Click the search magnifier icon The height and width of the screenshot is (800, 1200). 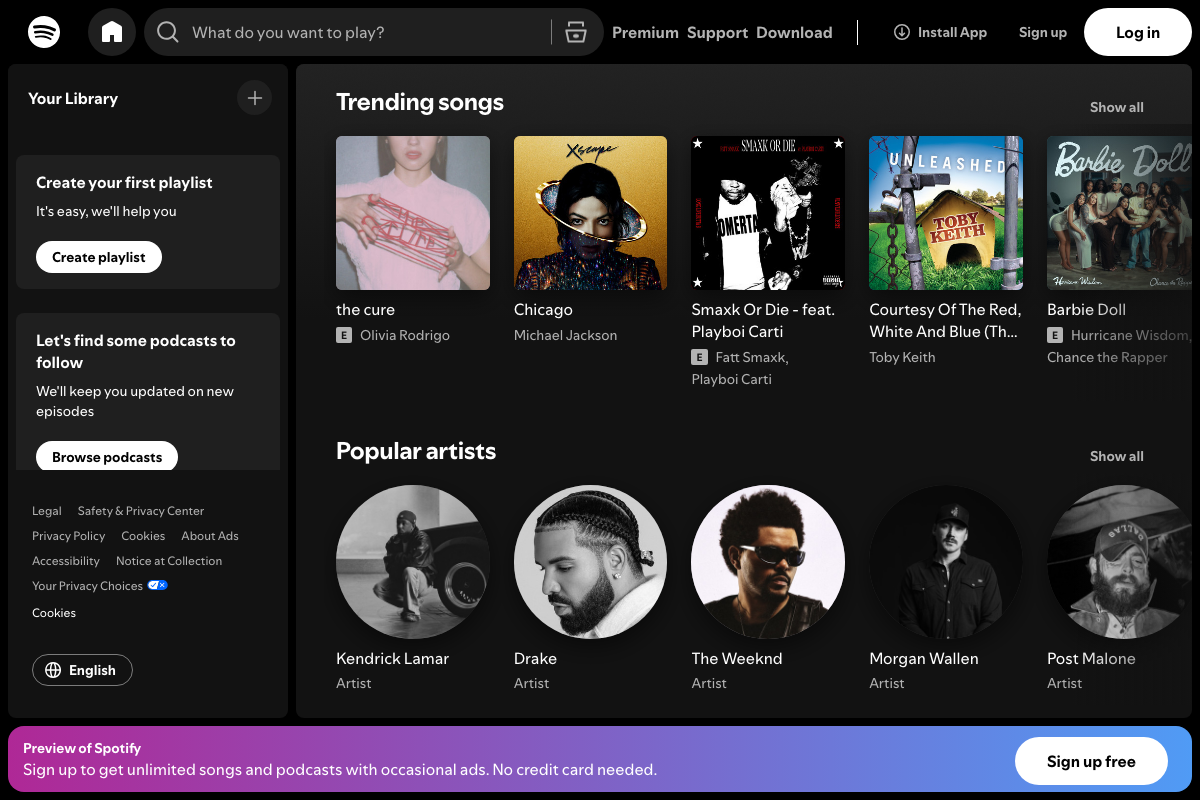pos(168,33)
